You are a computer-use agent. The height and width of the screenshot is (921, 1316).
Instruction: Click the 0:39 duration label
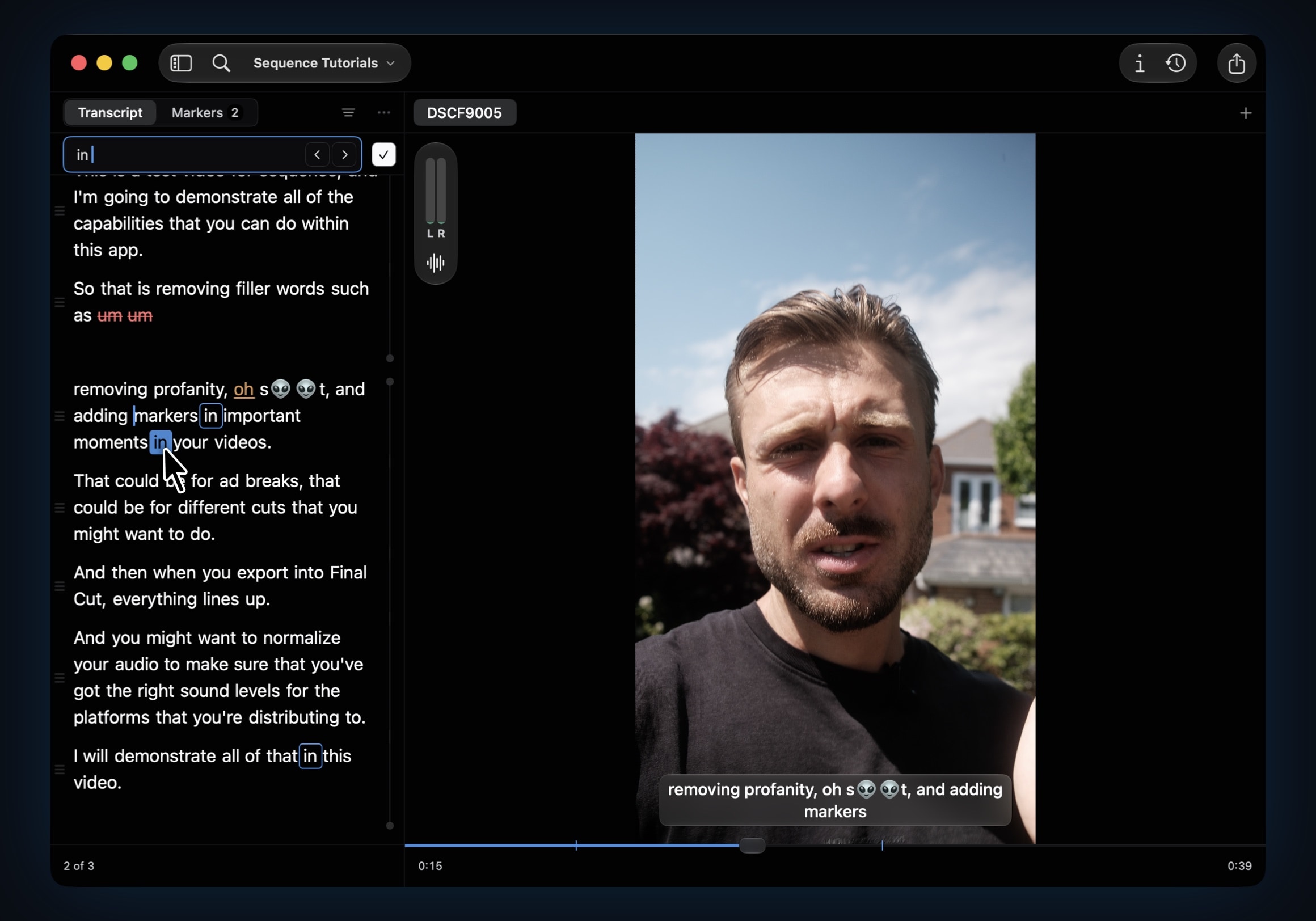1239,865
